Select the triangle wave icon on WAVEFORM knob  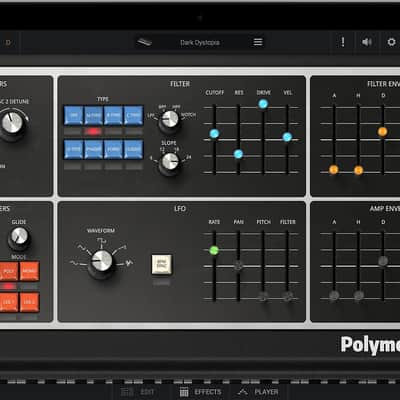tap(81, 247)
